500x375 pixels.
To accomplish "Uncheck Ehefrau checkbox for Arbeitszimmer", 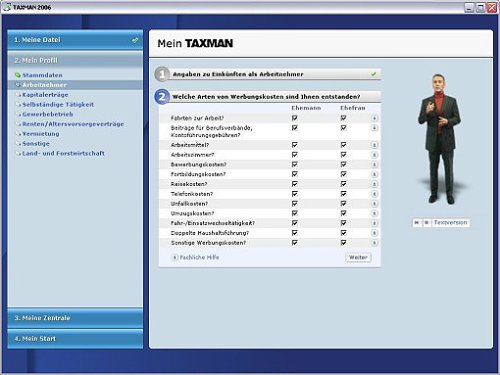I will pos(343,155).
